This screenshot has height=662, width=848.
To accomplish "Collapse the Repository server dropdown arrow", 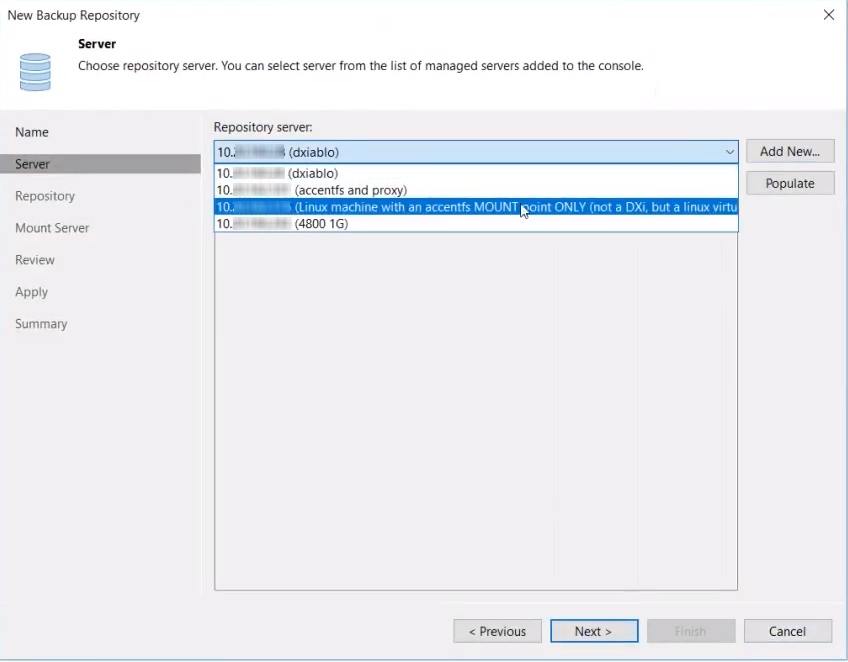I will point(729,152).
